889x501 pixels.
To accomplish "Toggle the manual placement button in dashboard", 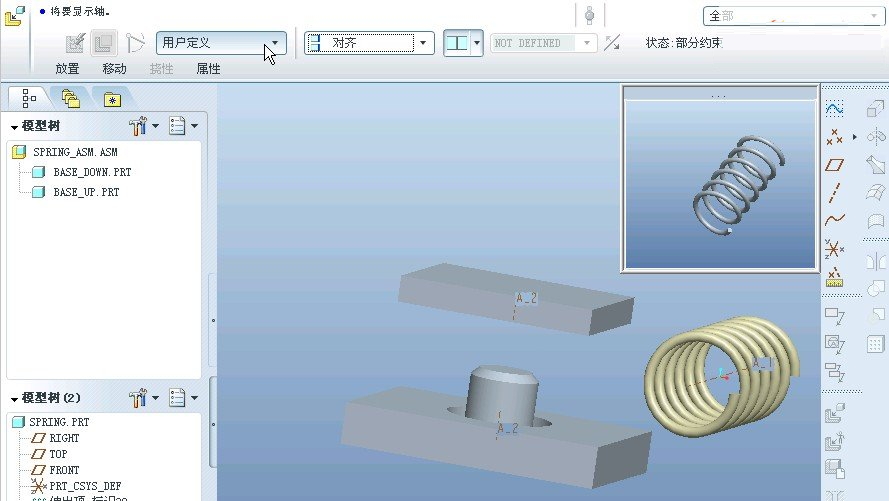I will click(104, 43).
